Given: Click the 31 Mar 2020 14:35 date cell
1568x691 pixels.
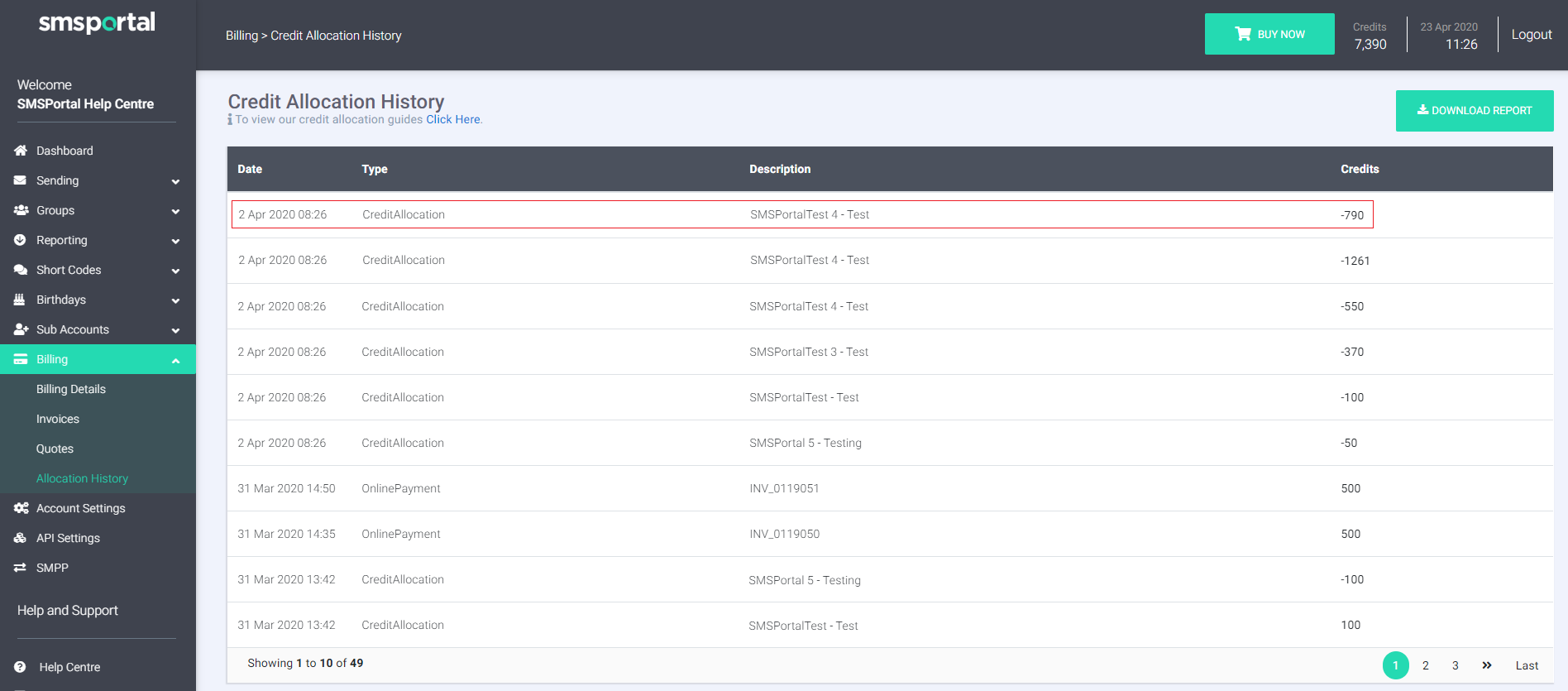Looking at the screenshot, I should [x=286, y=534].
